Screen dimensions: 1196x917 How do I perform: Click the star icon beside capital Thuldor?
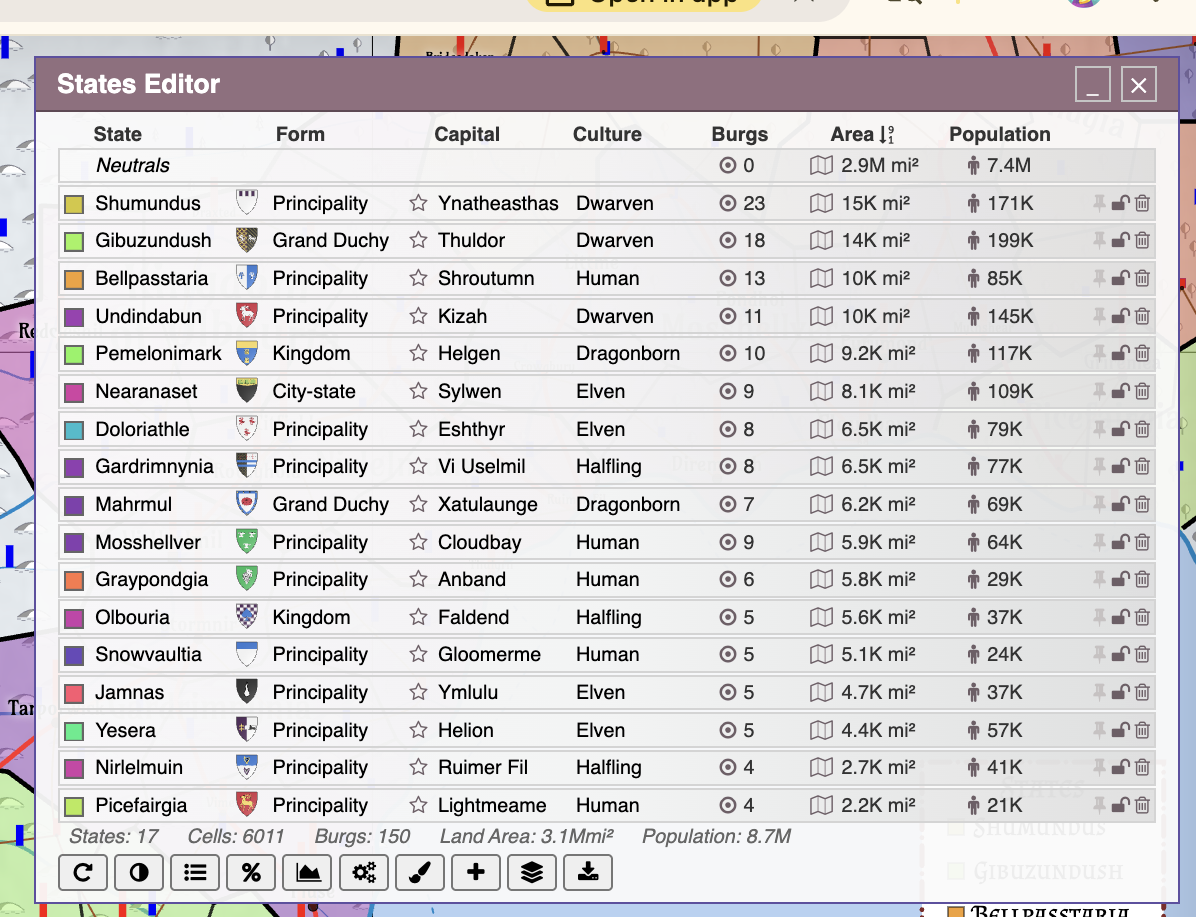point(418,240)
